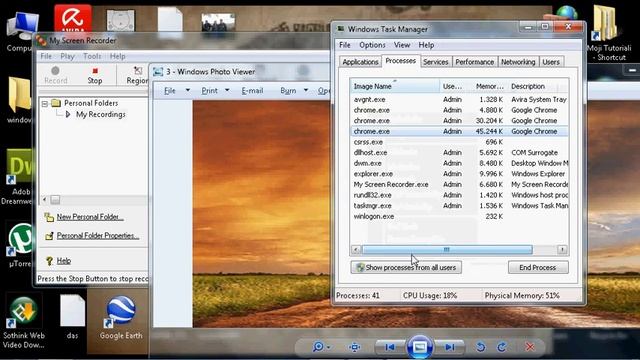Open the Avira desktop icon
This screenshot has width=640, height=360.
73,18
